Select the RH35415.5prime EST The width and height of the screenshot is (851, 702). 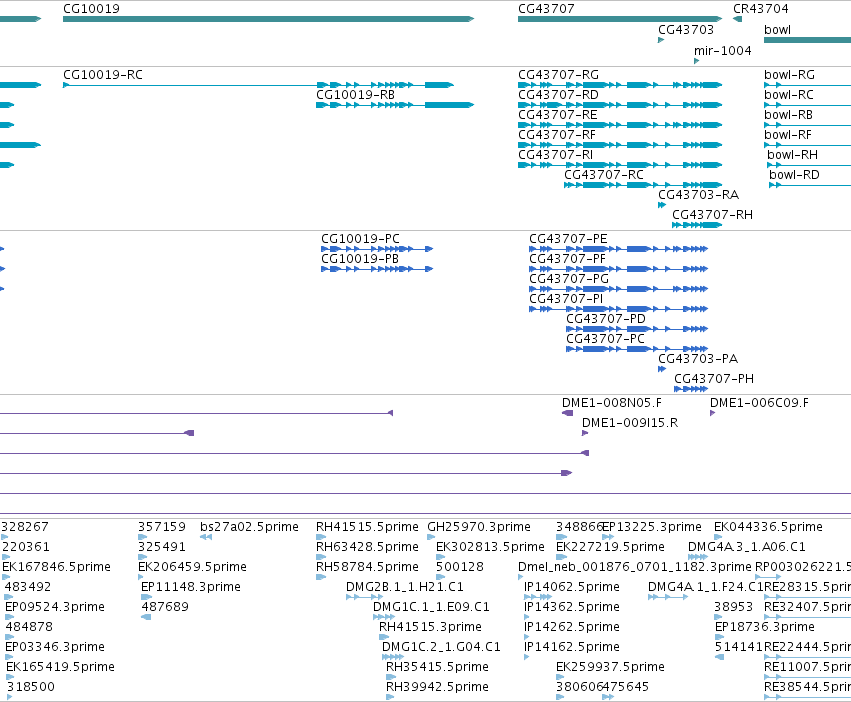click(391, 677)
